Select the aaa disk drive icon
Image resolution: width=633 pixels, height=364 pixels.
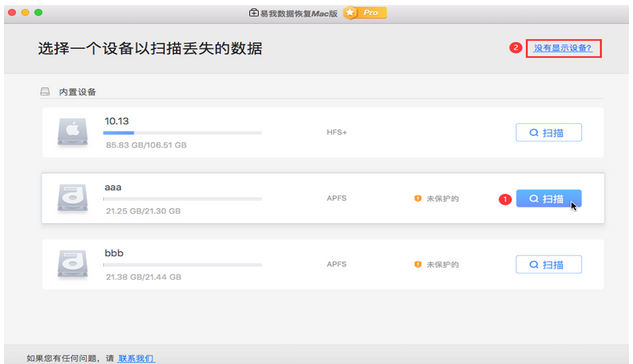click(x=73, y=198)
